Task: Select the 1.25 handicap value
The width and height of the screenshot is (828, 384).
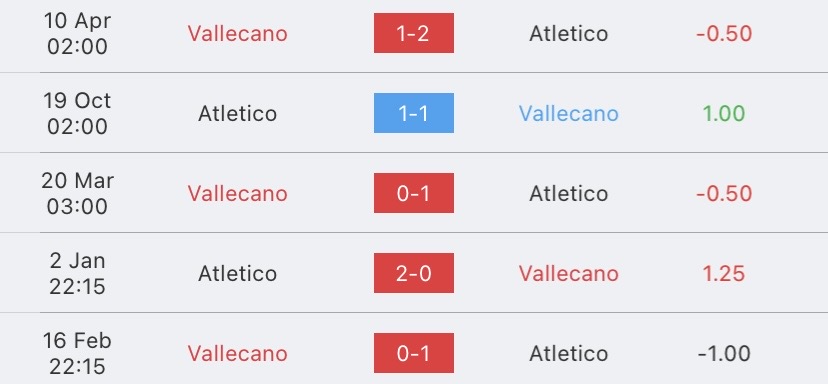Action: pyautogui.click(x=724, y=274)
